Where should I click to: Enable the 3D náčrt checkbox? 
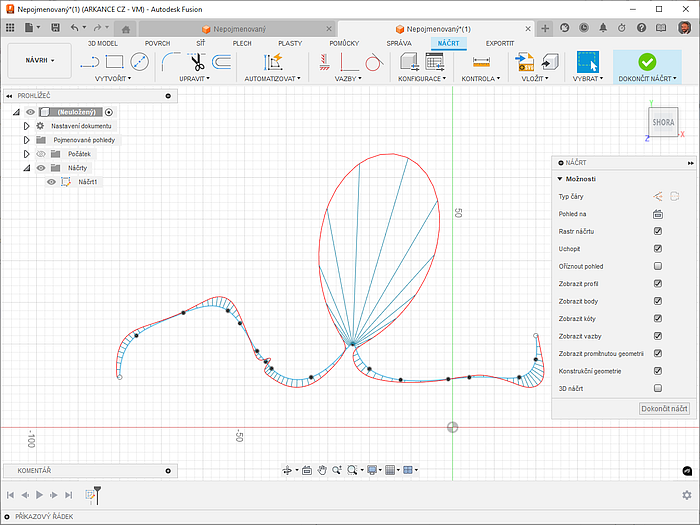click(x=658, y=388)
